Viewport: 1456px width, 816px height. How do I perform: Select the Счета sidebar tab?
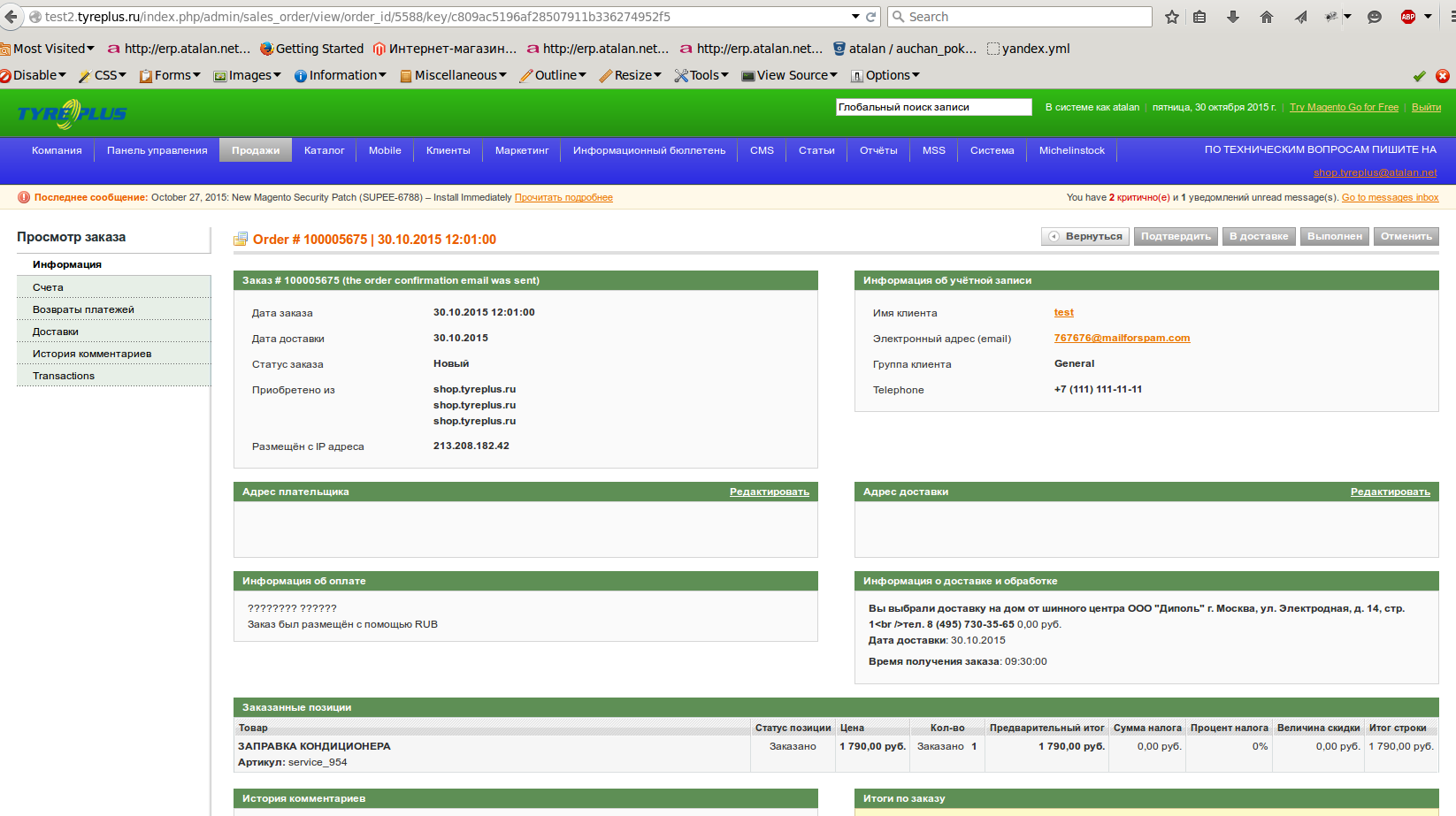113,287
